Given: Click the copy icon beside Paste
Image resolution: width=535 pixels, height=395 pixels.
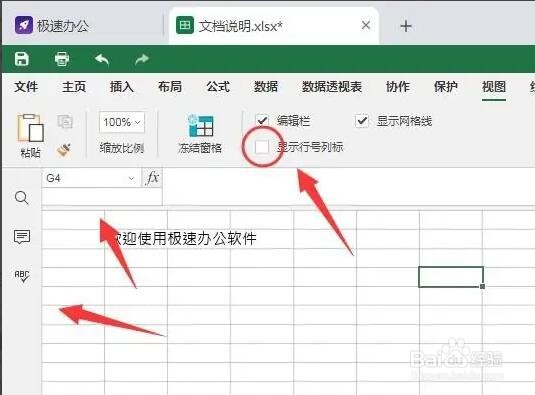Looking at the screenshot, I should click(x=65, y=121).
